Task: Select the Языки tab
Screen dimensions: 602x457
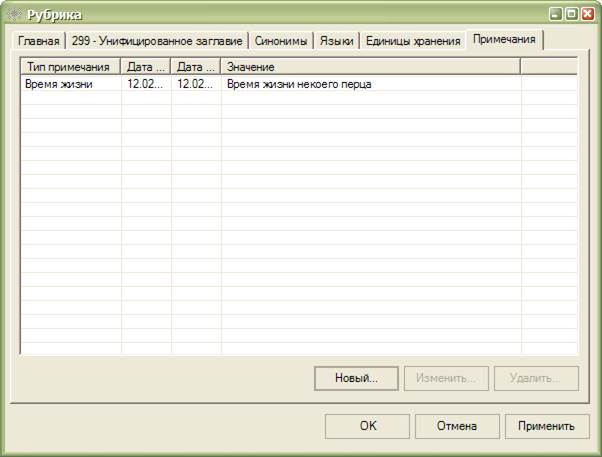Action: 336,41
